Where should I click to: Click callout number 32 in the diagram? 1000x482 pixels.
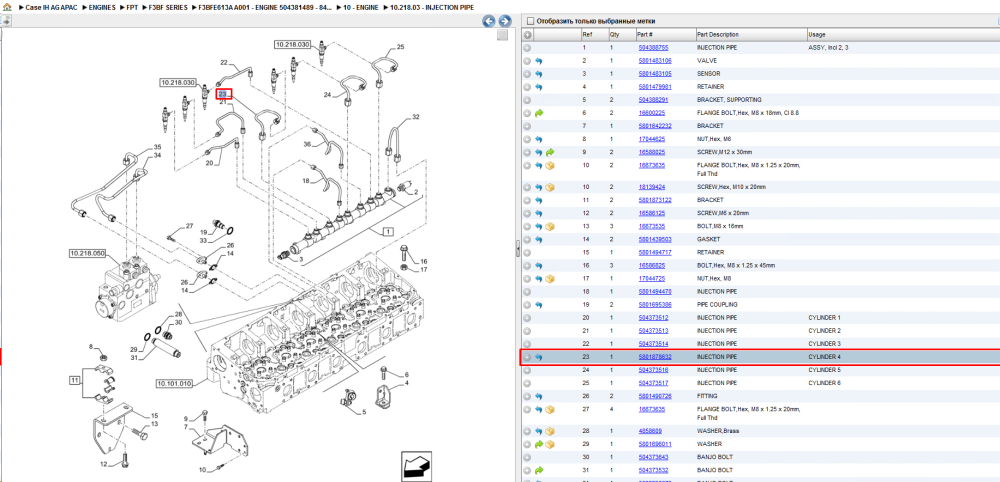pos(416,117)
